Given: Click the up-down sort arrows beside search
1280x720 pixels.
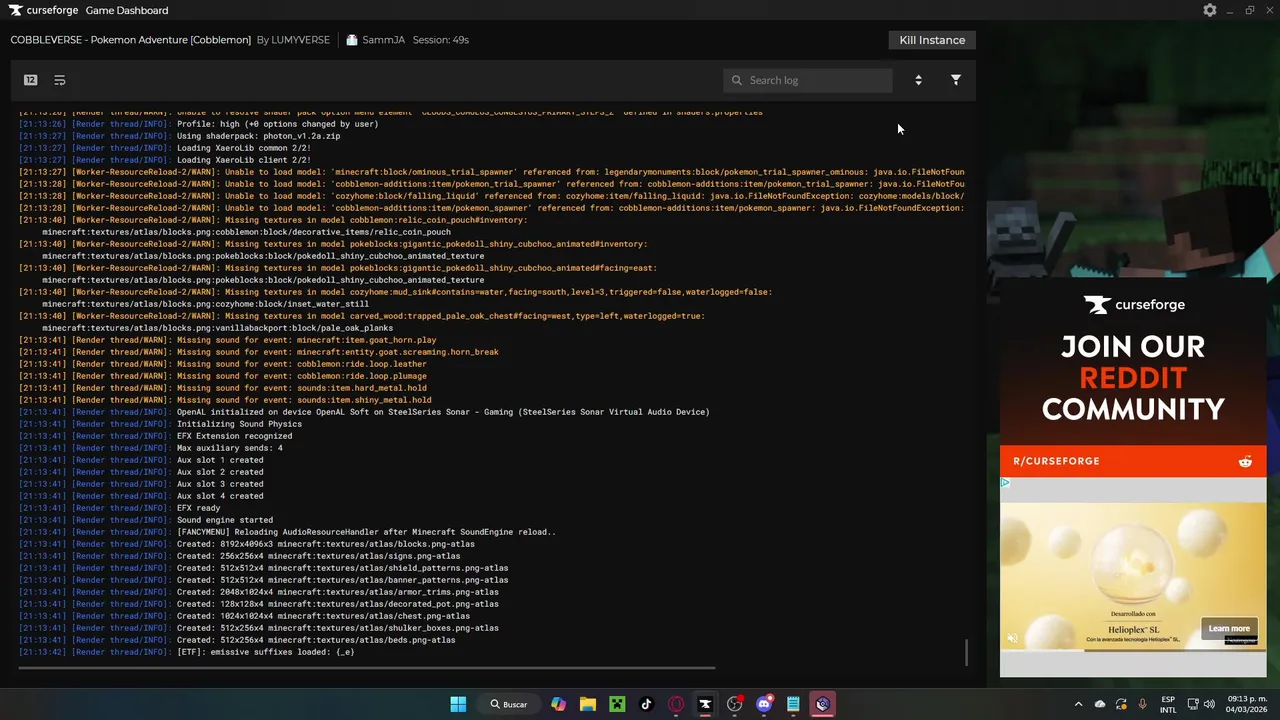Looking at the screenshot, I should tap(918, 80).
